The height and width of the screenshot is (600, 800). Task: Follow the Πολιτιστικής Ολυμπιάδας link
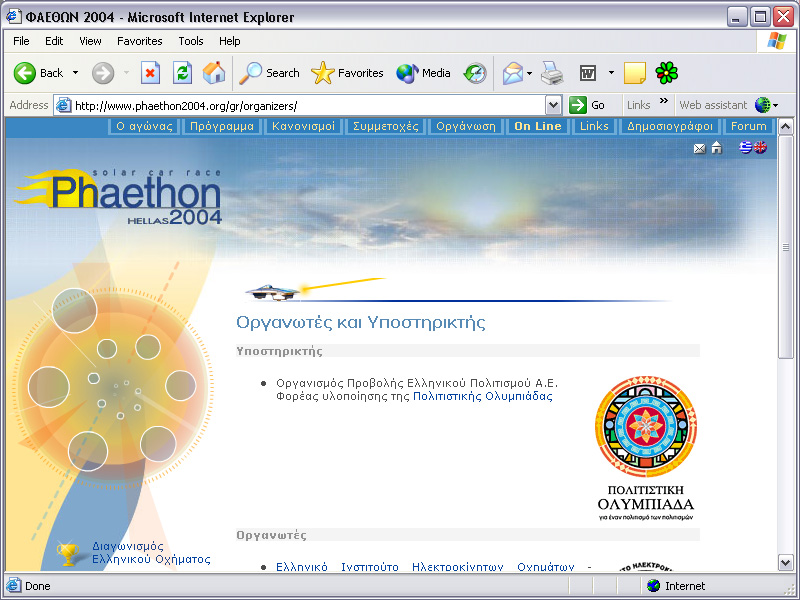click(483, 396)
